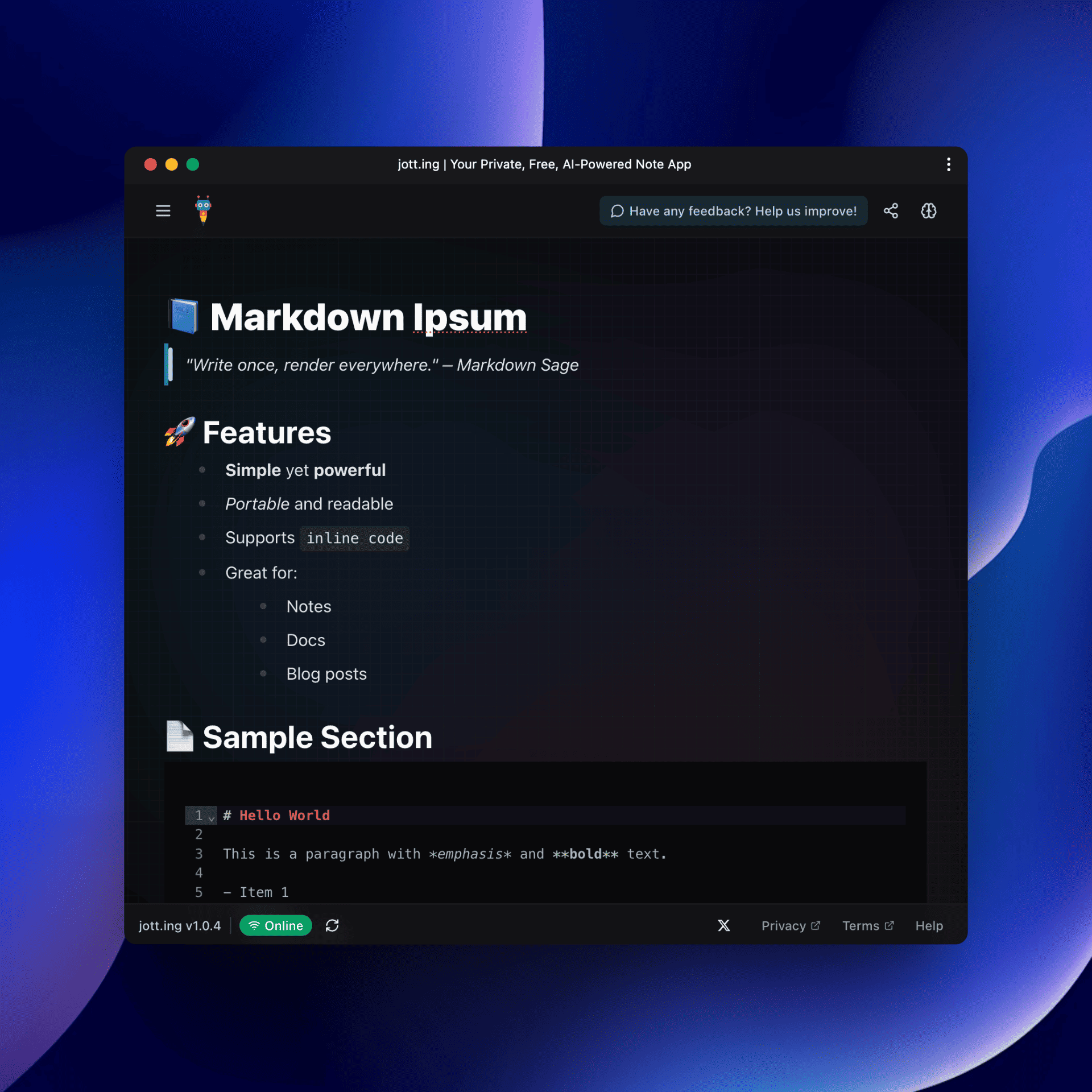Click 'Have any feedback? Help us improve!' button
Screen dimensions: 1092x1092
pyautogui.click(x=733, y=211)
